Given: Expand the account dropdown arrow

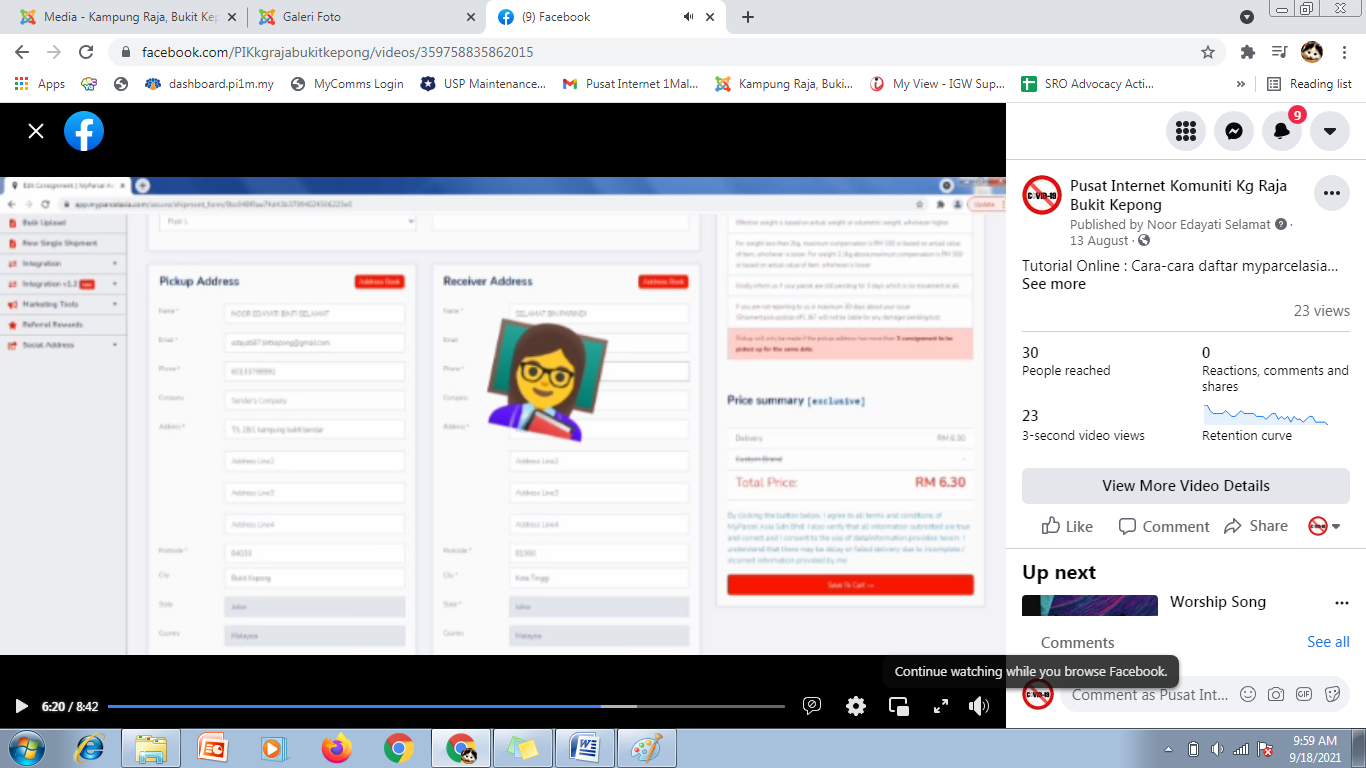Looking at the screenshot, I should 1330,131.
